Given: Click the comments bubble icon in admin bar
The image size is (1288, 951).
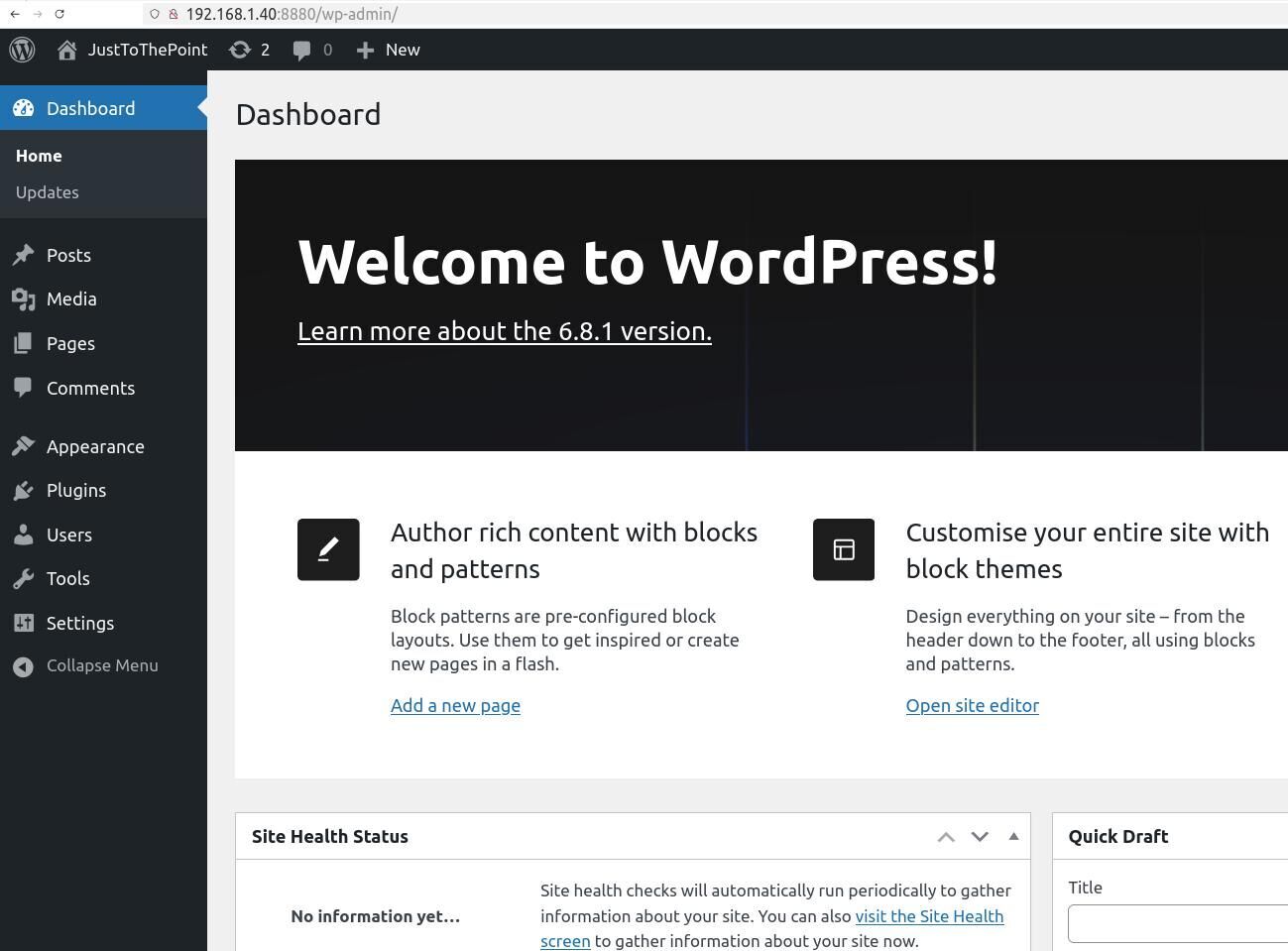Looking at the screenshot, I should tap(312, 50).
